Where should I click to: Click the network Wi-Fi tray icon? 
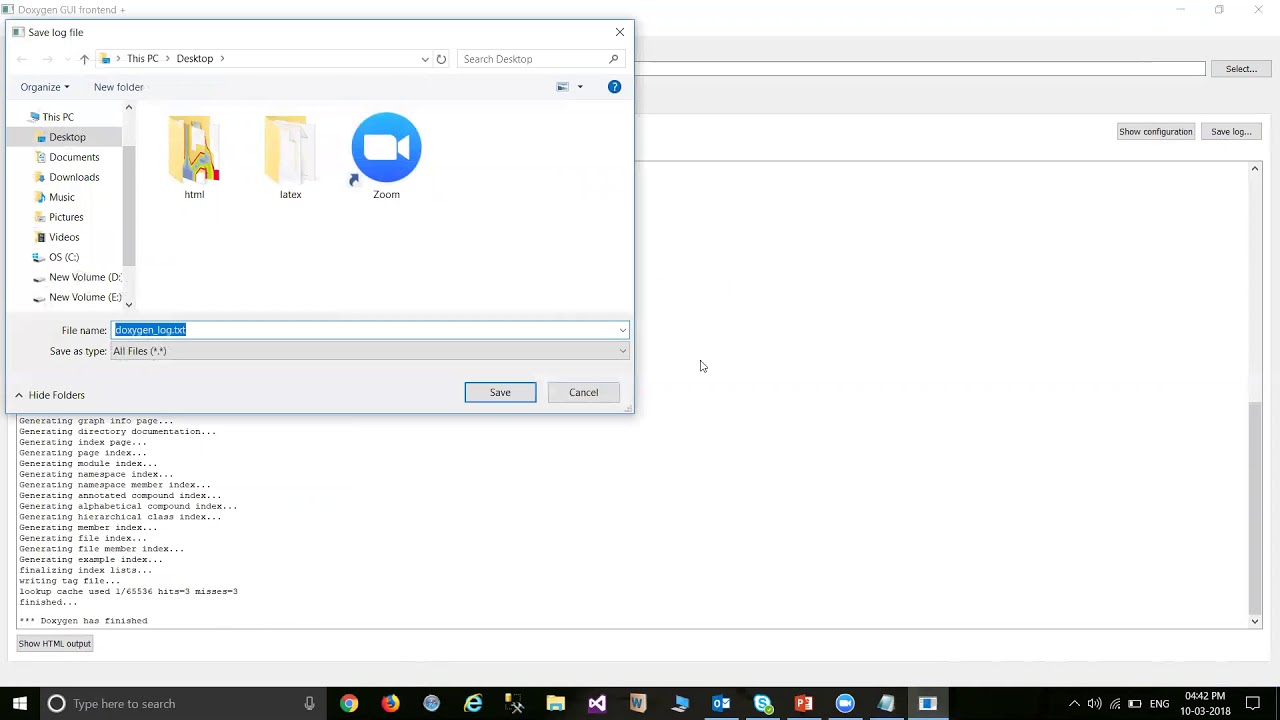[x=1115, y=704]
